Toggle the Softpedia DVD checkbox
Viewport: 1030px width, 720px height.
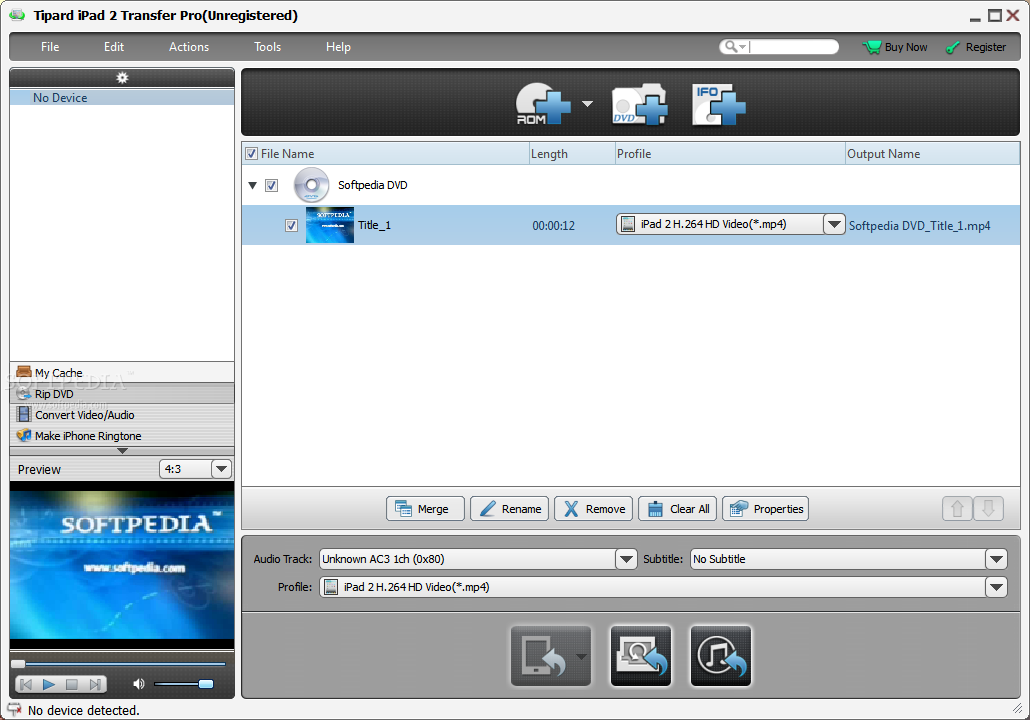click(272, 186)
